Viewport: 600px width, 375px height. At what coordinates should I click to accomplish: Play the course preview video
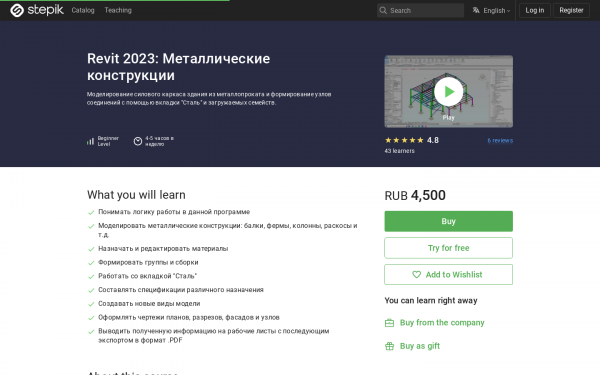(448, 92)
